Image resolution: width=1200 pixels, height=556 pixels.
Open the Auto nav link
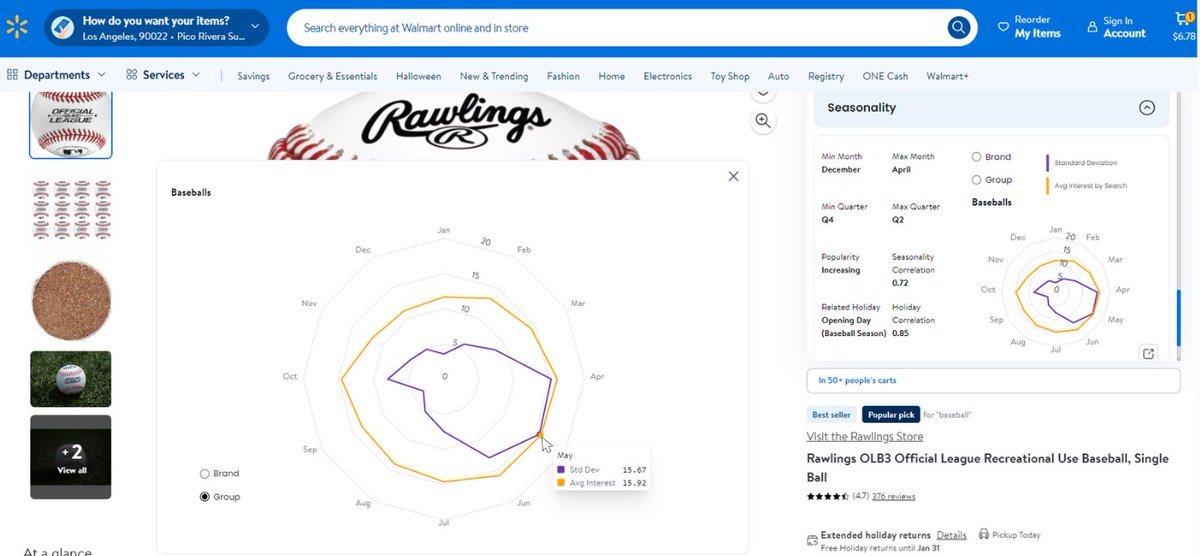click(x=779, y=76)
